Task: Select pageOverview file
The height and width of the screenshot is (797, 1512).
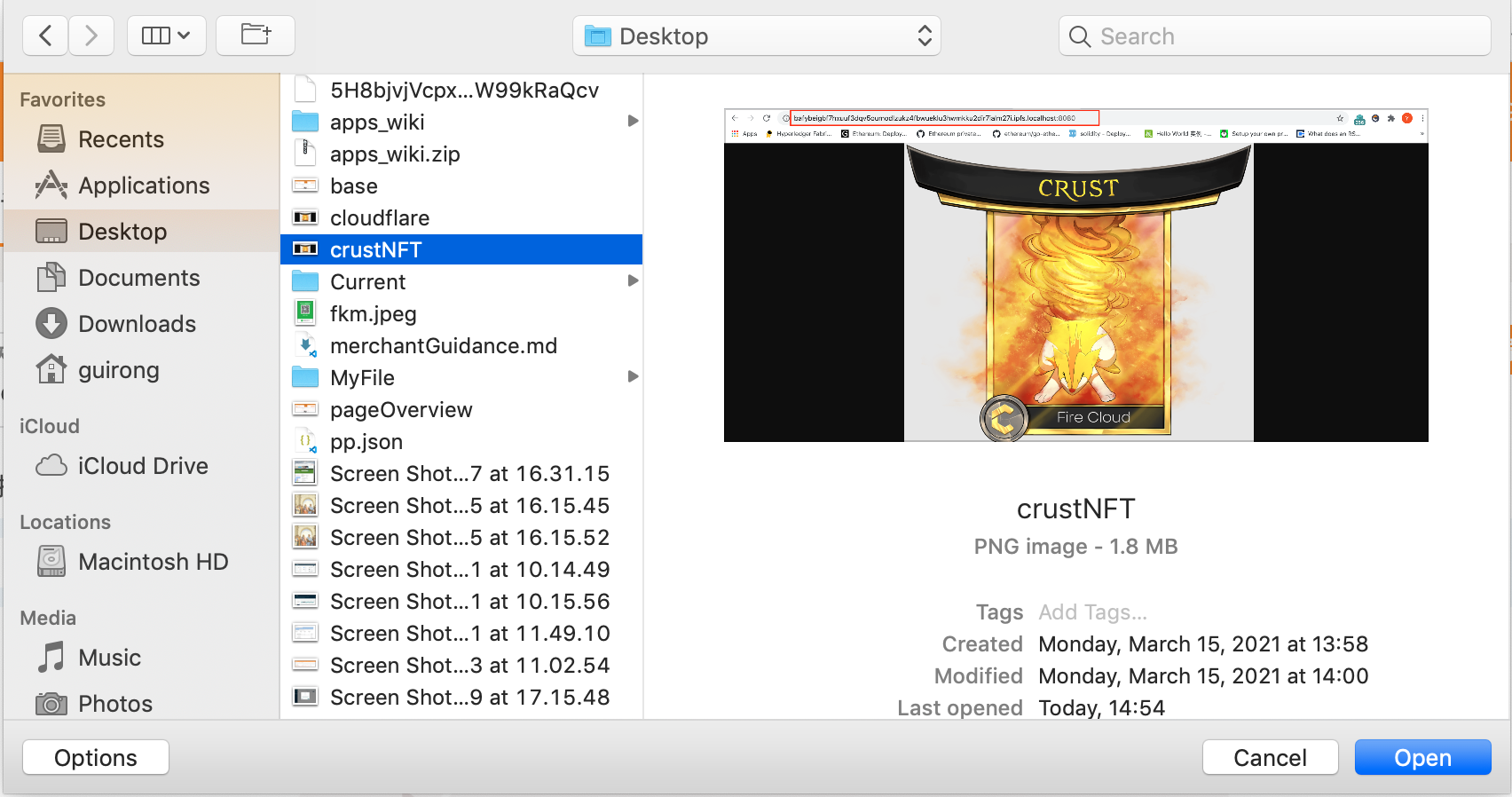Action: [x=461, y=410]
